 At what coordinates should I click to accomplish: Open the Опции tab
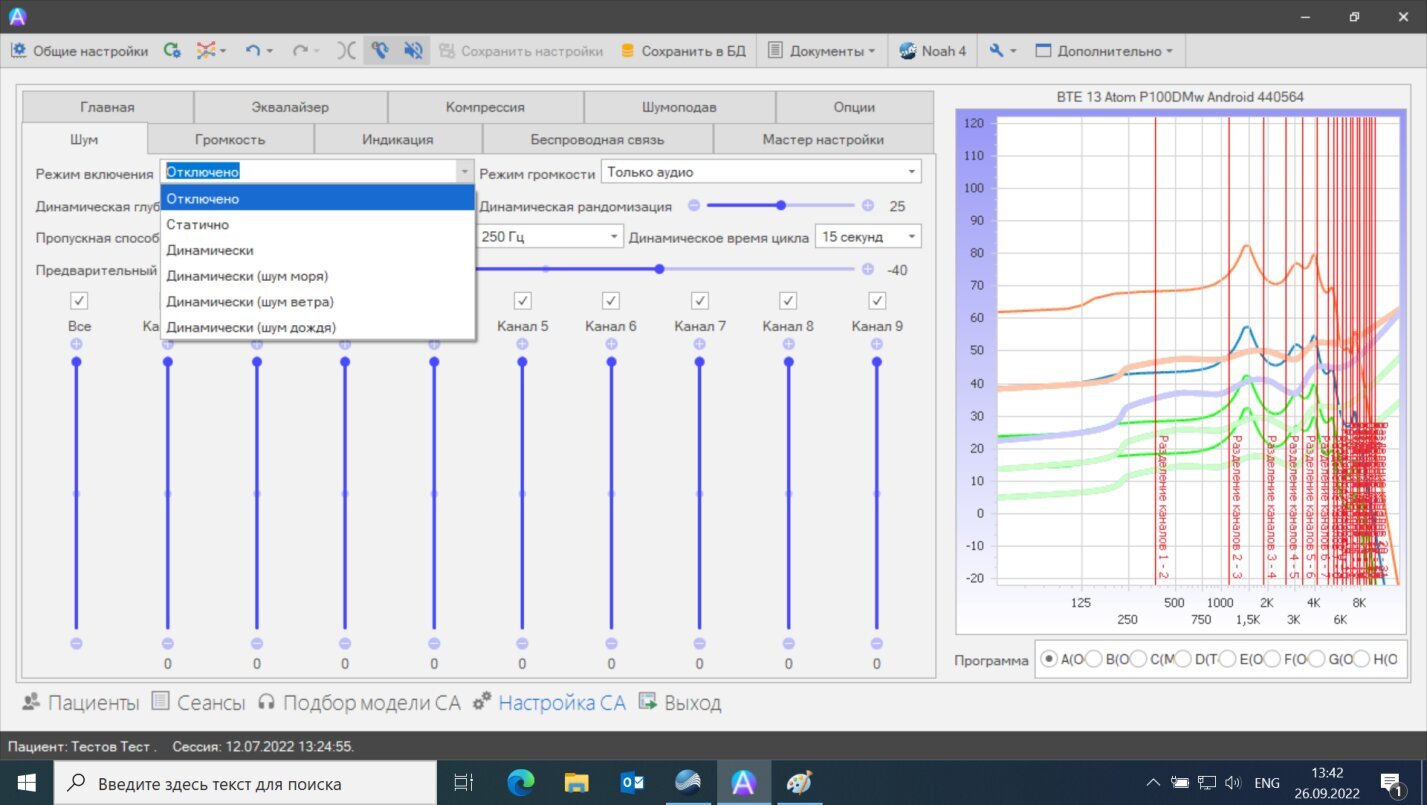click(x=854, y=107)
